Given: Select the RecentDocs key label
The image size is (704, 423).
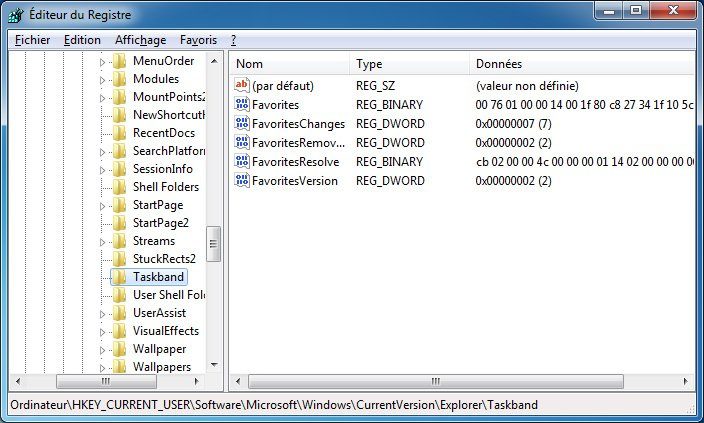Looking at the screenshot, I should [x=164, y=133].
